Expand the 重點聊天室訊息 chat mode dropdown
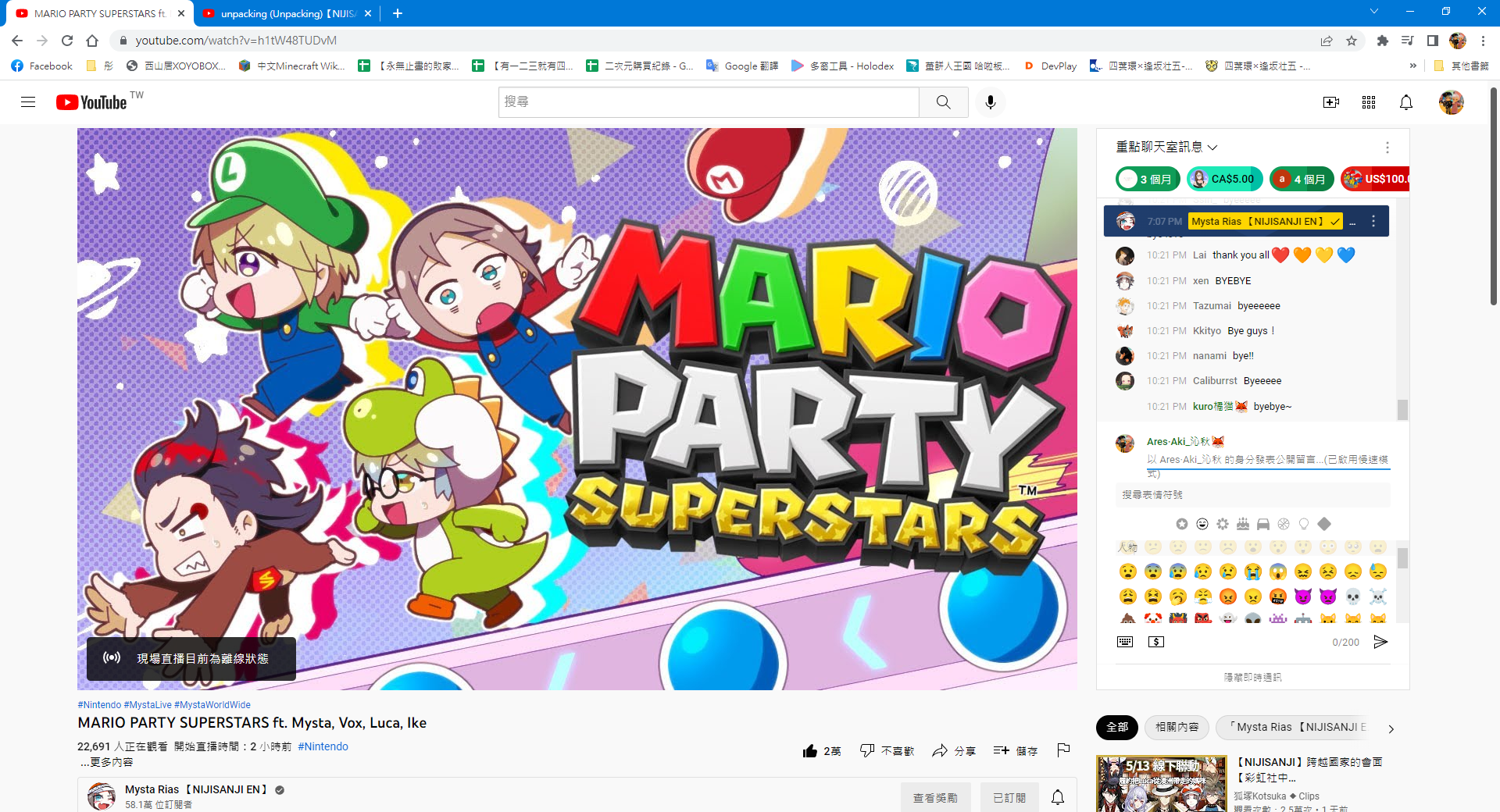The height and width of the screenshot is (812, 1500). [x=1167, y=147]
